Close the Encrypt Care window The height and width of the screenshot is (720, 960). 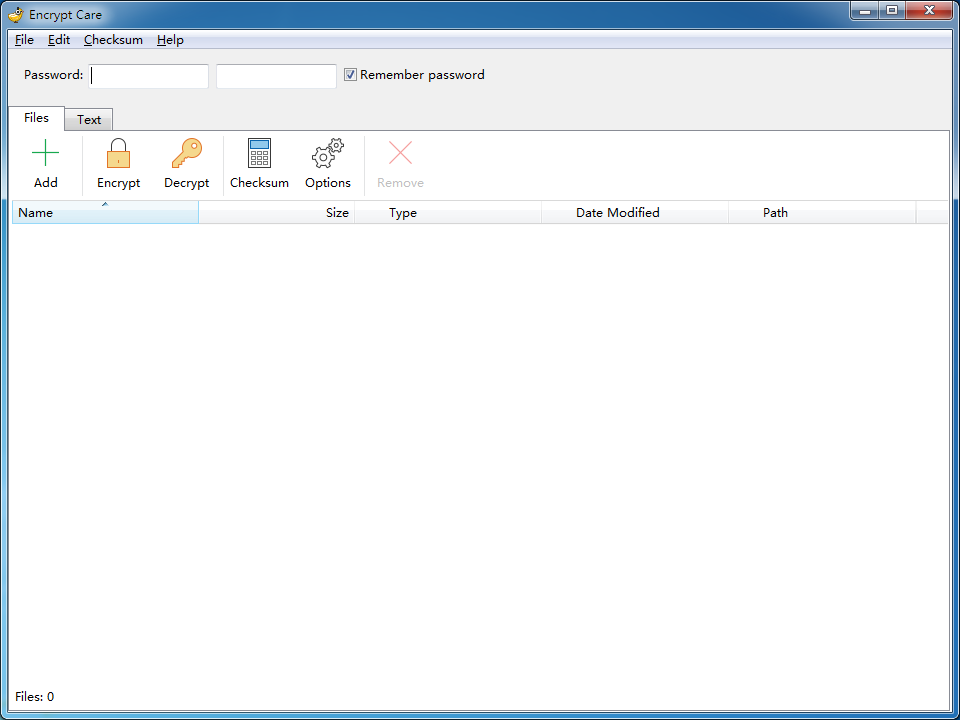coord(929,10)
